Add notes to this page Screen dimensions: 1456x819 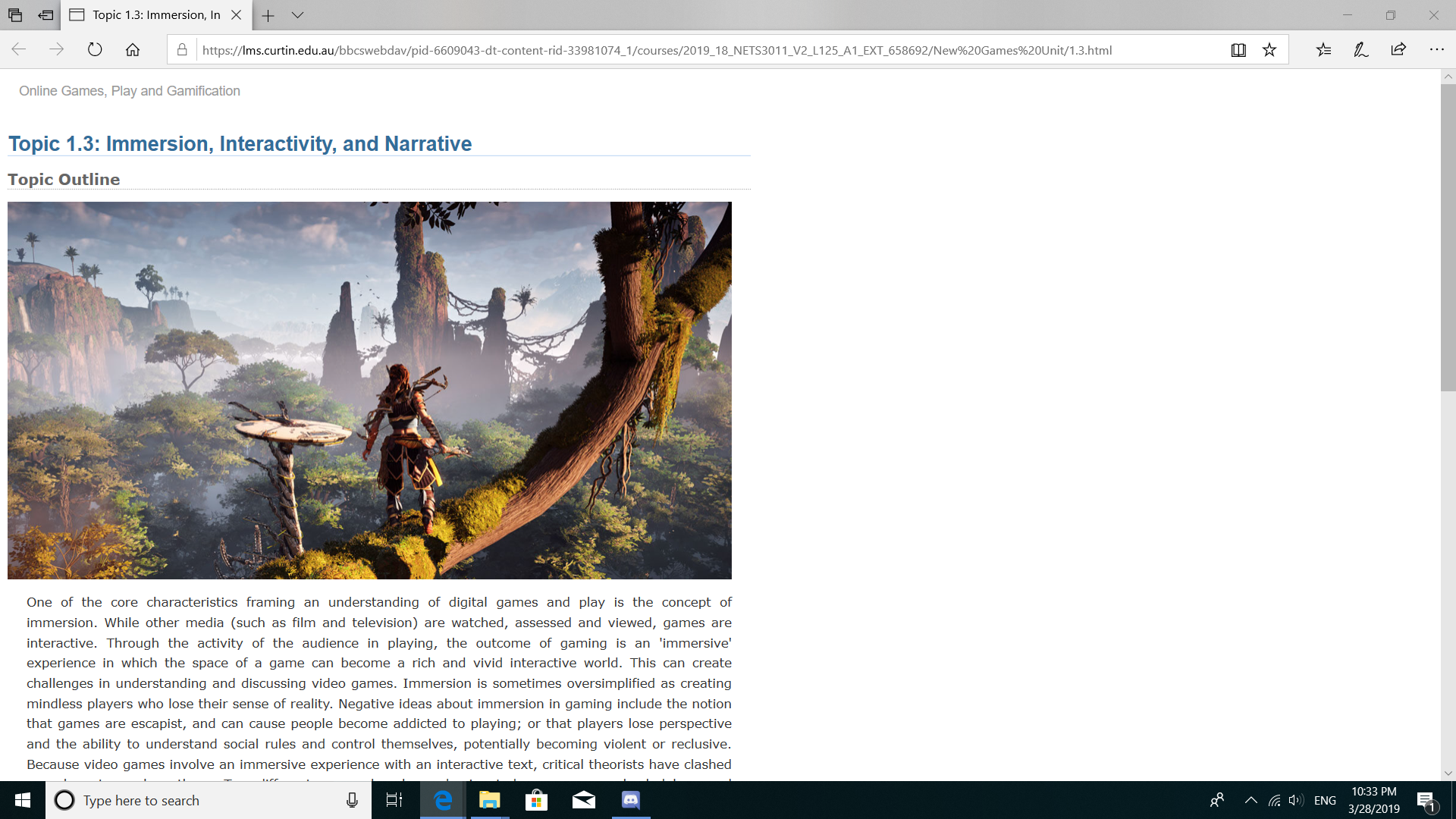pyautogui.click(x=1361, y=50)
